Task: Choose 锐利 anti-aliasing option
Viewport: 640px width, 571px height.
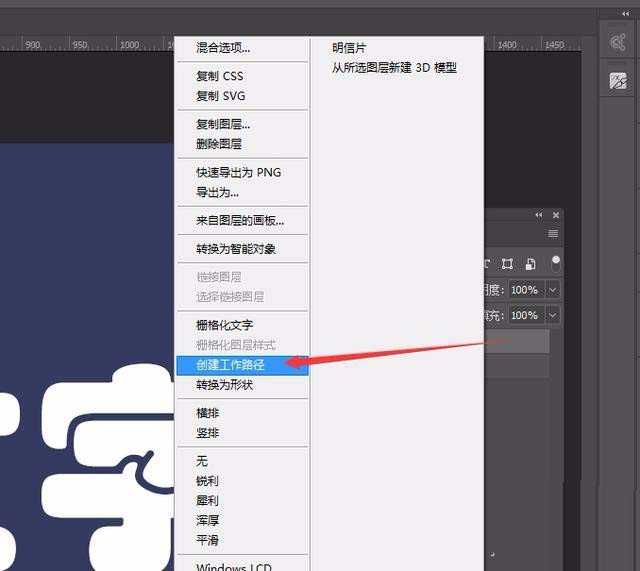Action: click(x=207, y=481)
